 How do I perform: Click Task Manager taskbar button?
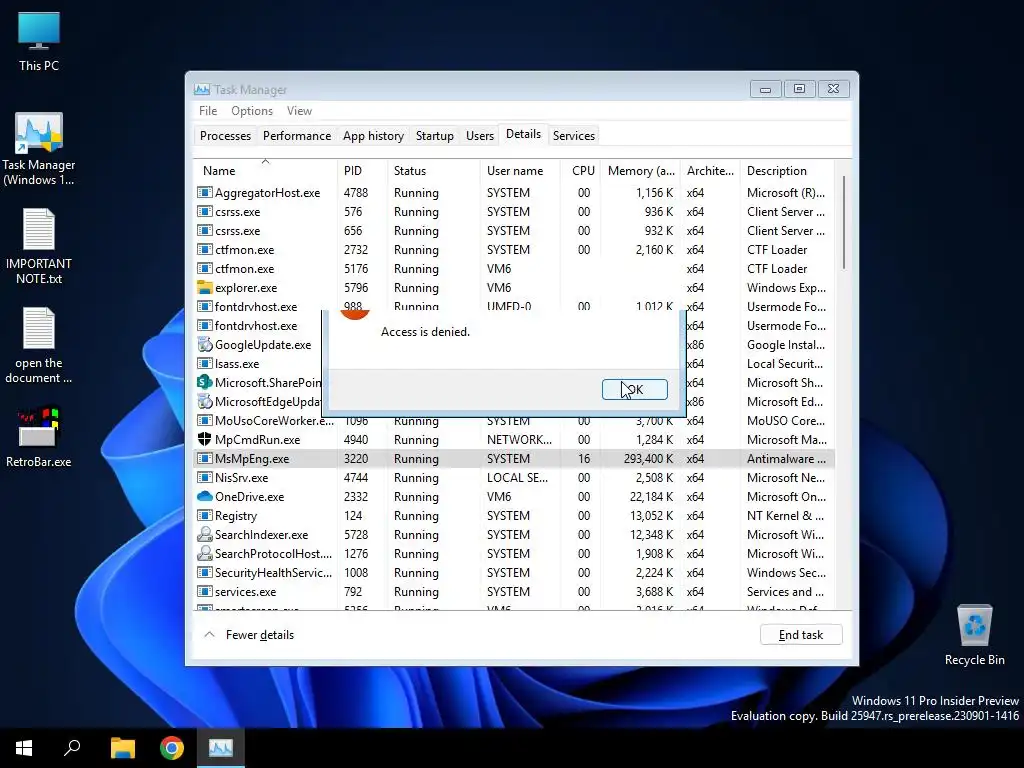click(221, 748)
